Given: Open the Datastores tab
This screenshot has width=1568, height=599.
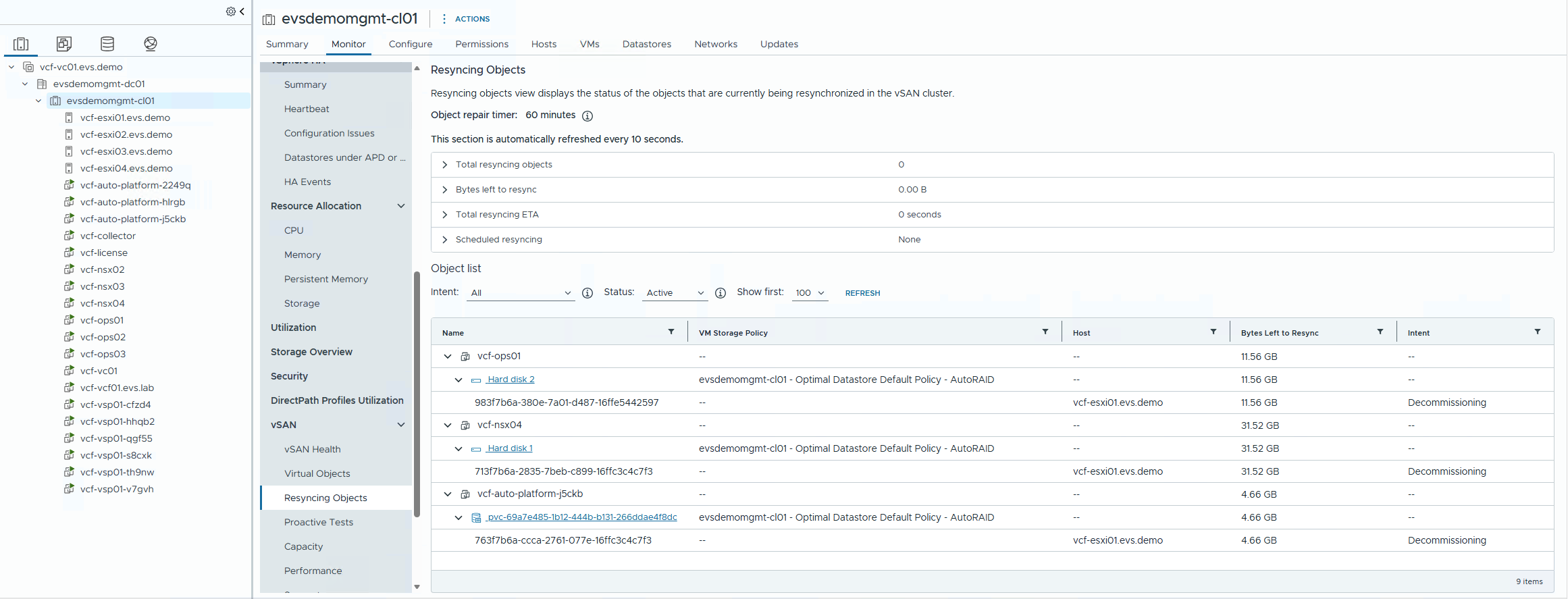Looking at the screenshot, I should (x=647, y=44).
